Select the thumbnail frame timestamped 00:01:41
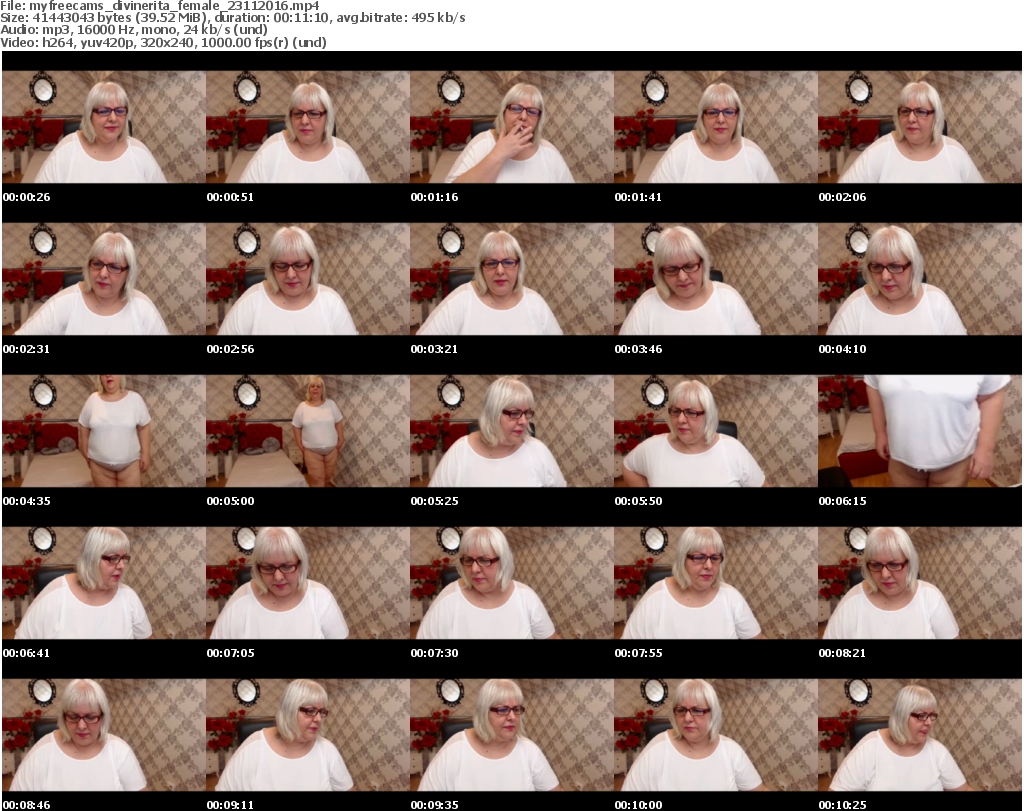The height and width of the screenshot is (811, 1024). [x=716, y=127]
